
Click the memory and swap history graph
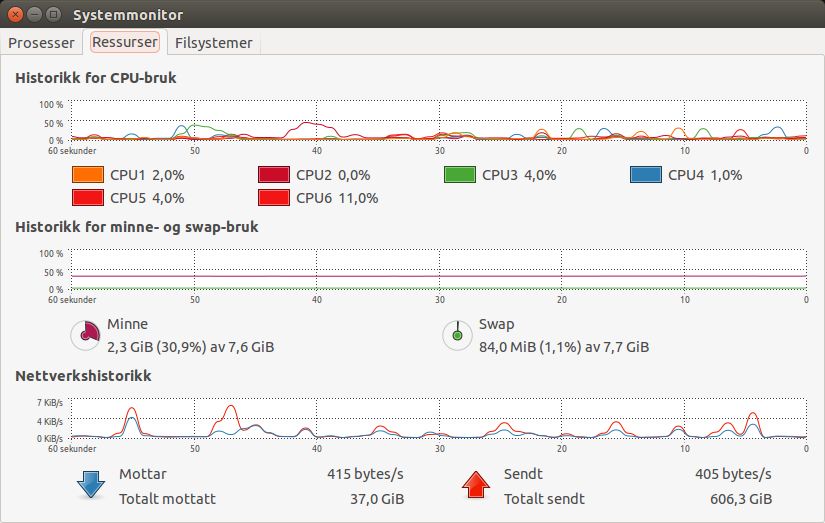438,269
